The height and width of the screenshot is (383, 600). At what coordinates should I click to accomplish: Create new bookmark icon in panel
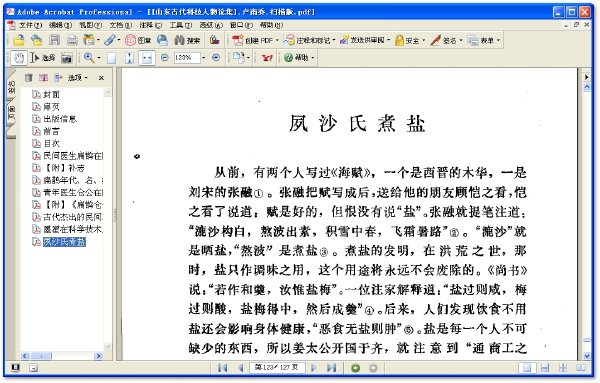43,78
